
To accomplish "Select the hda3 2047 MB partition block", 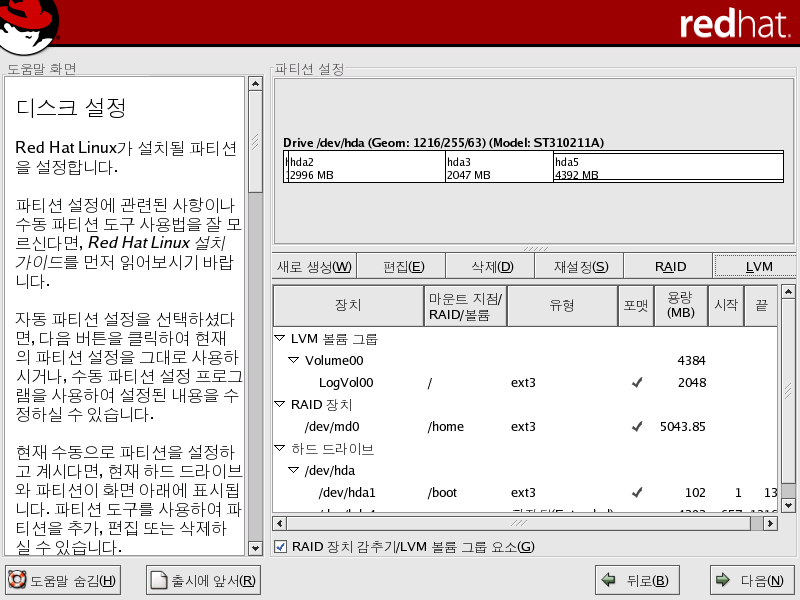I will click(497, 167).
